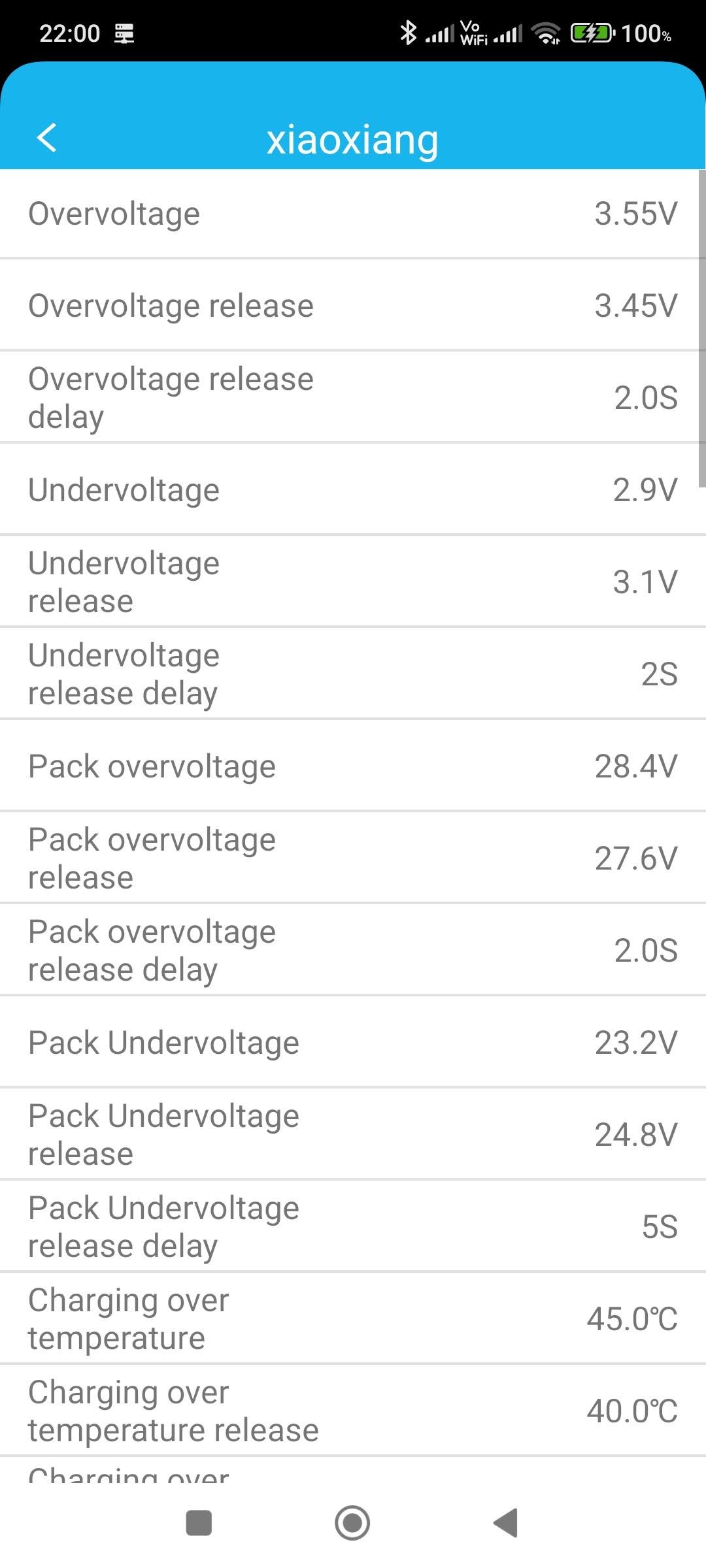Select Pack overvoltage release 27.6V row

coord(353,858)
